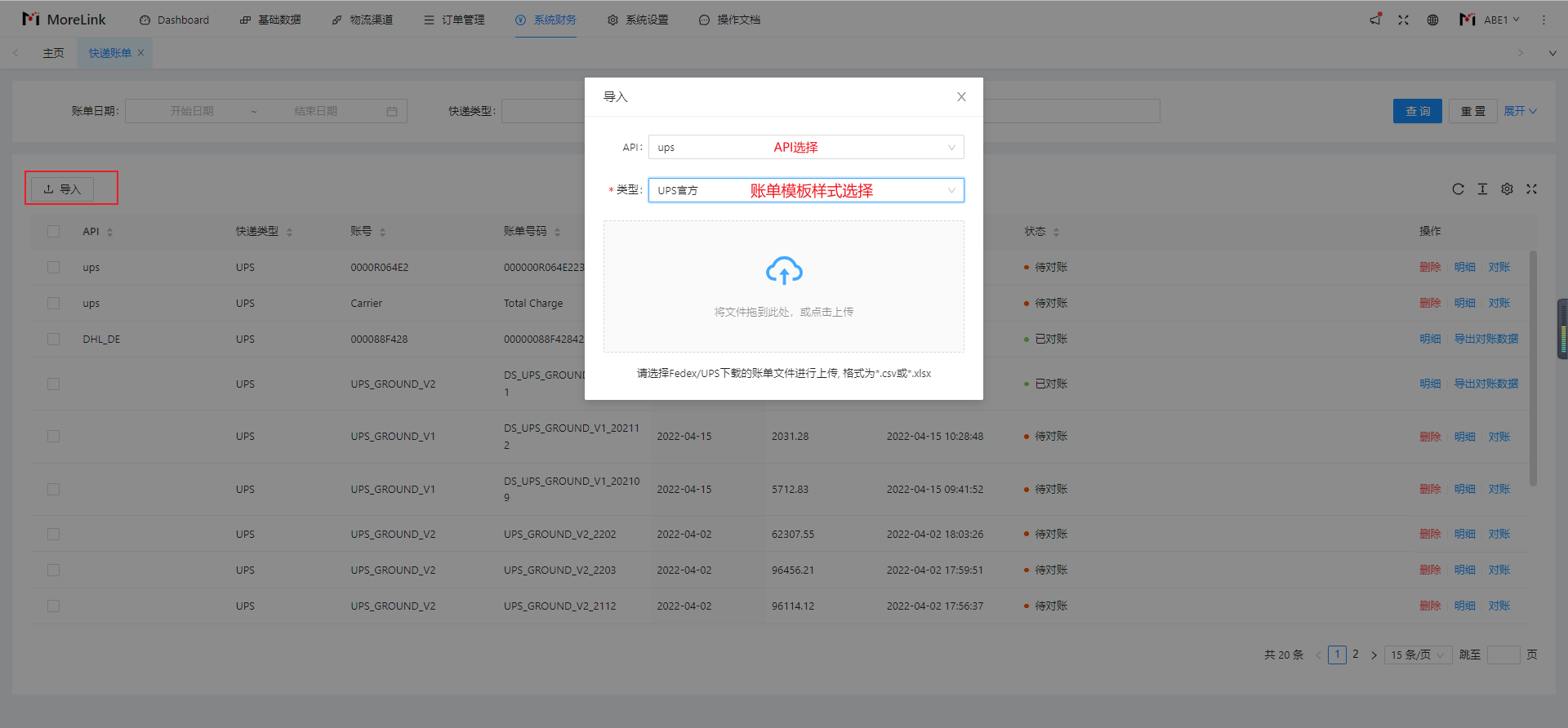1568x728 pixels.
Task: Click the table density height icon
Action: click(1482, 189)
